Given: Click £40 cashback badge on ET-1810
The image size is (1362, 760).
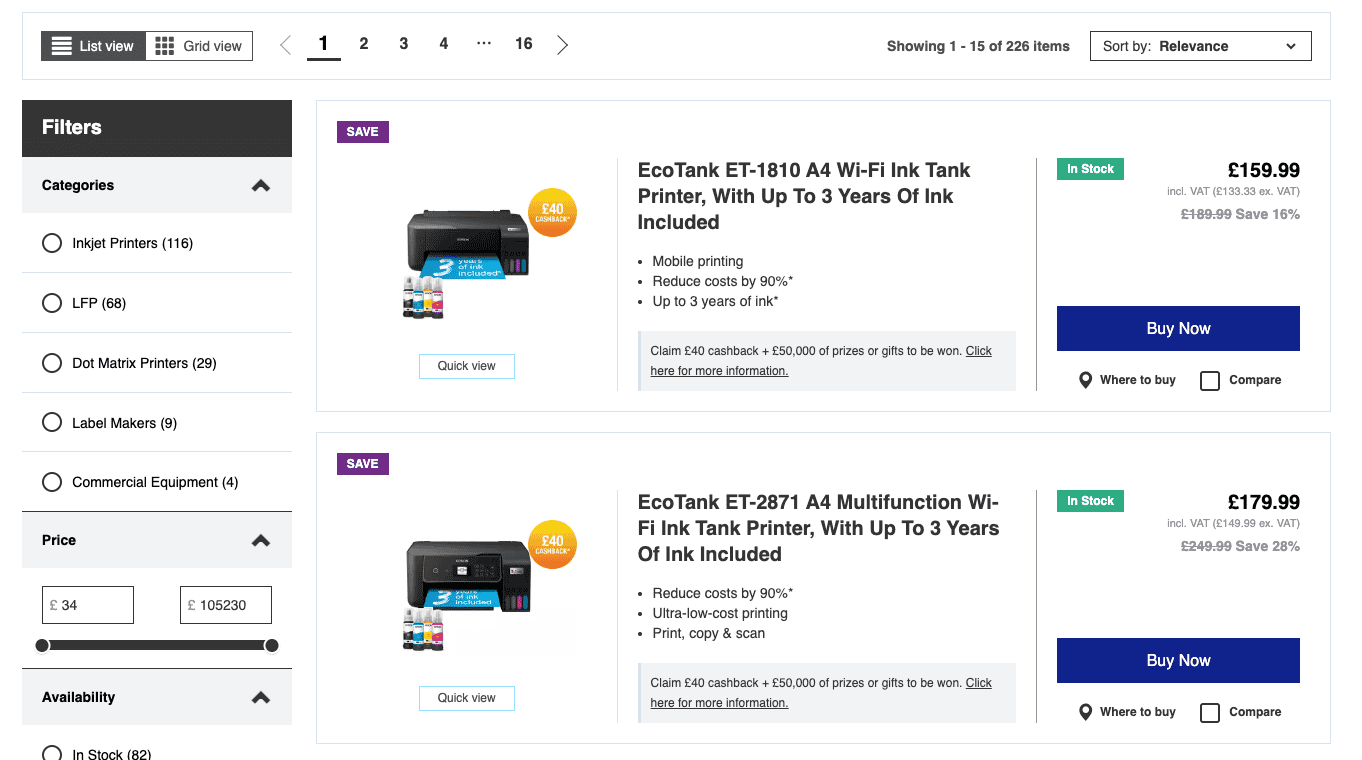Looking at the screenshot, I should 552,213.
